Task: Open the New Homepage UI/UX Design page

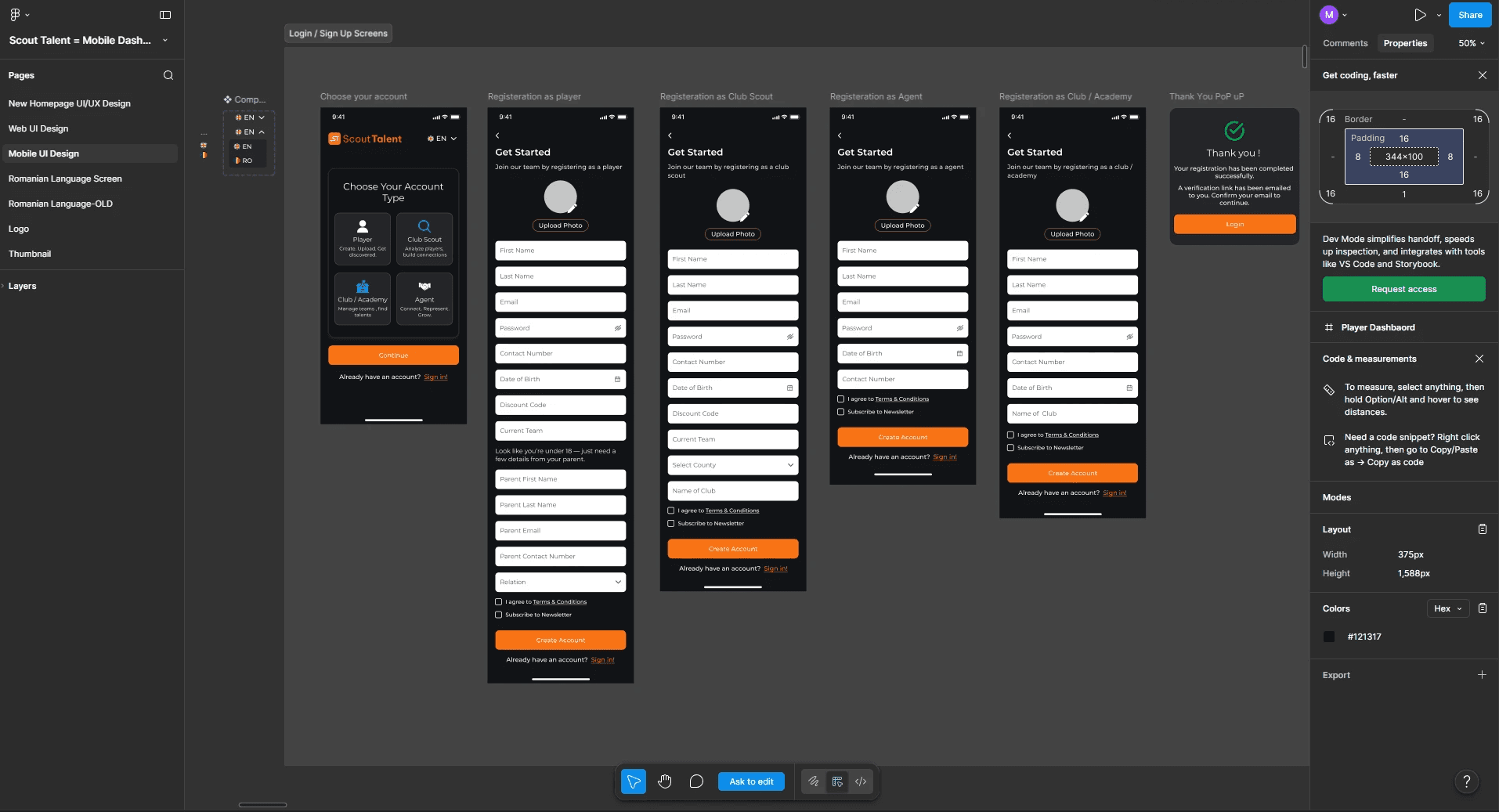Action: tap(70, 103)
